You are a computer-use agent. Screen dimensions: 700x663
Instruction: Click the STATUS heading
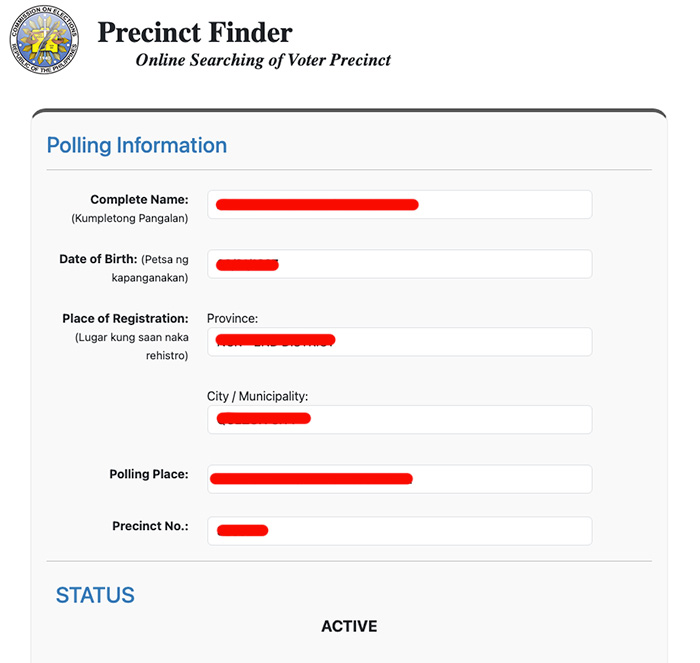pyautogui.click(x=95, y=596)
